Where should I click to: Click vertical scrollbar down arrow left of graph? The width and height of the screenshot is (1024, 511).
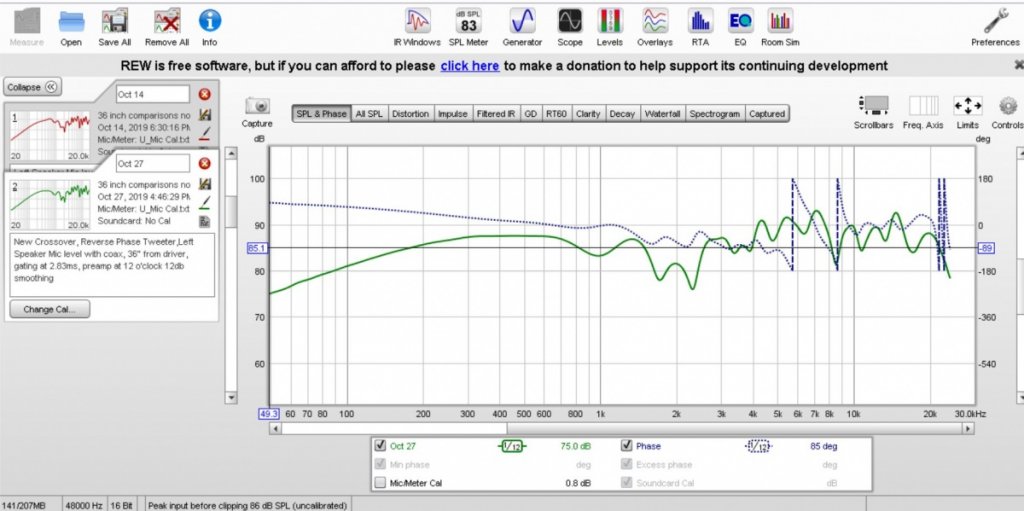tap(231, 397)
